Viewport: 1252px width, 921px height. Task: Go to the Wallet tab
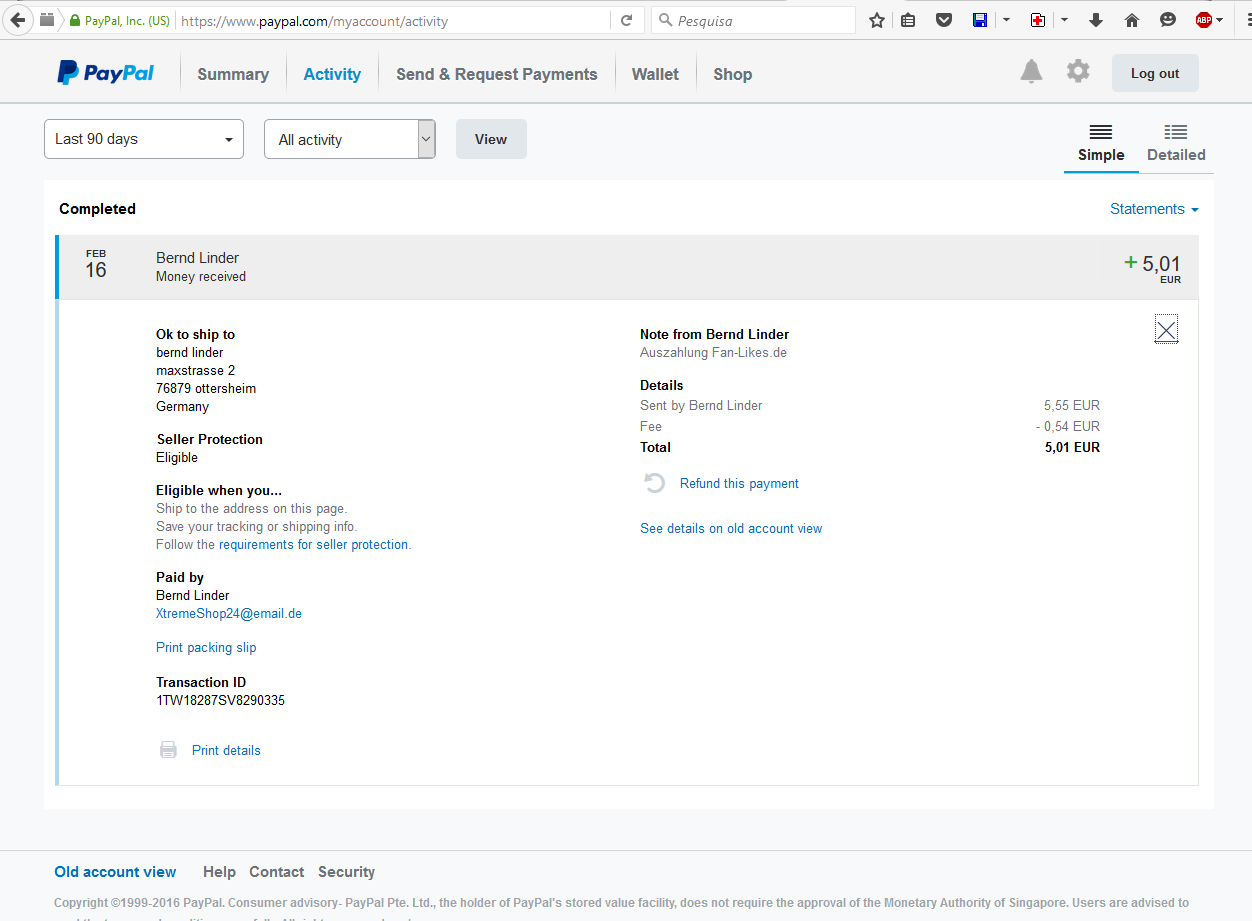coord(655,74)
